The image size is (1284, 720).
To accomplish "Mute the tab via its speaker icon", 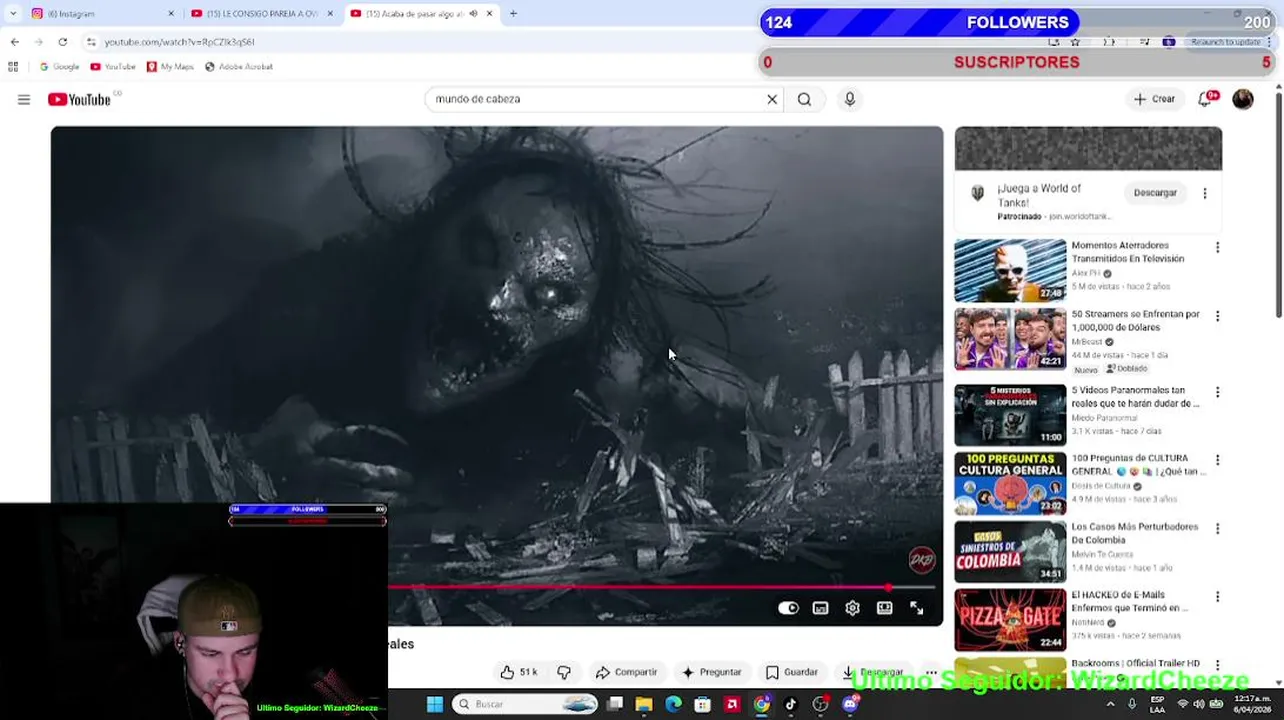I will pos(473,14).
